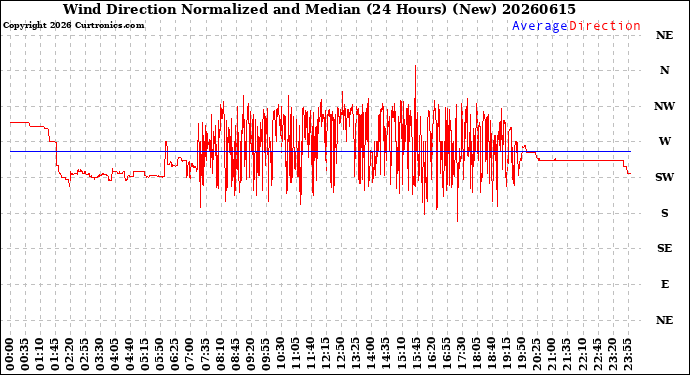Viewport: 690px width, 375px height.
Task: Click the 12:50 time axis label
Action: click(341, 355)
